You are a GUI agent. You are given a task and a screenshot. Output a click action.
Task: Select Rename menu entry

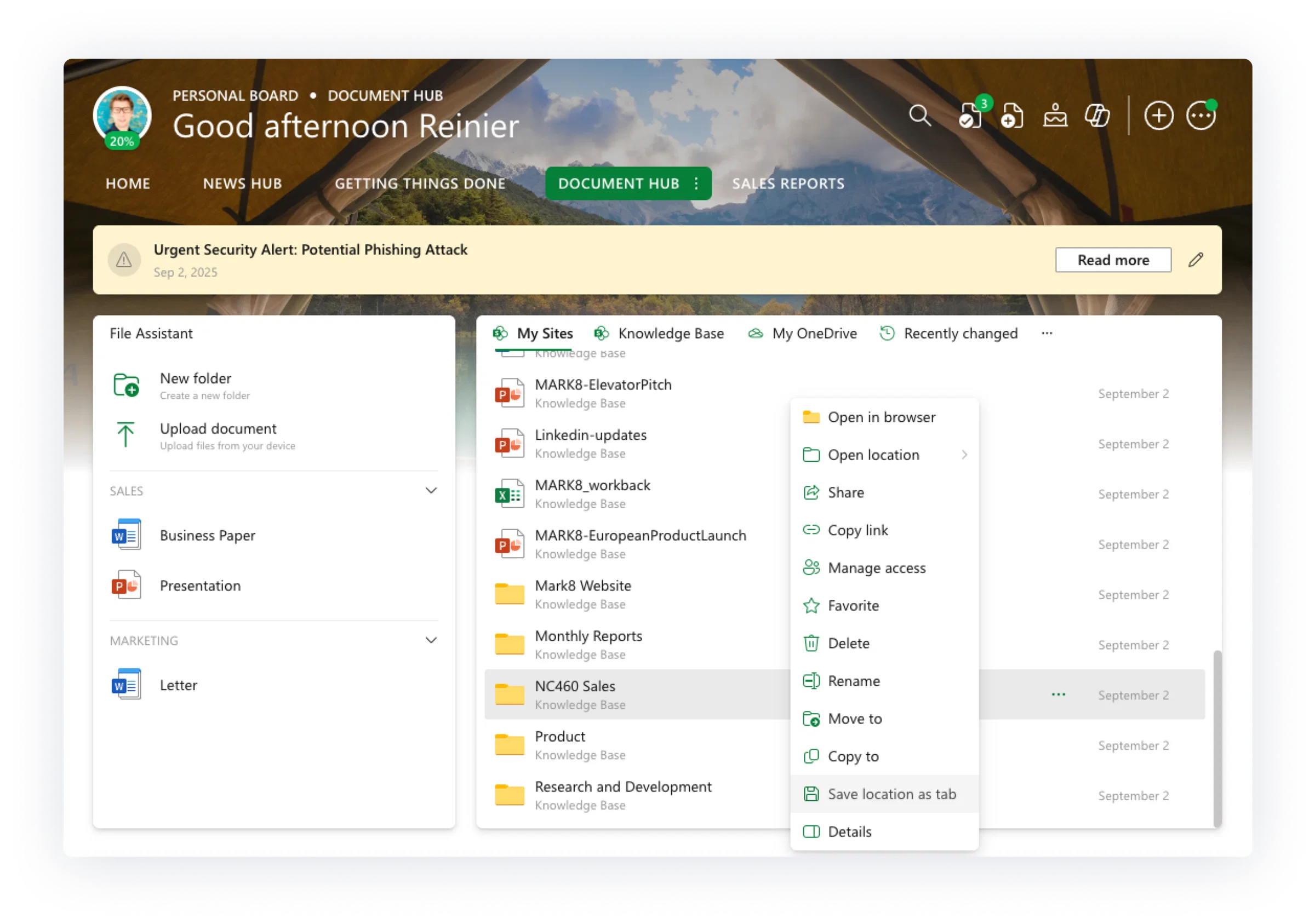coord(884,681)
